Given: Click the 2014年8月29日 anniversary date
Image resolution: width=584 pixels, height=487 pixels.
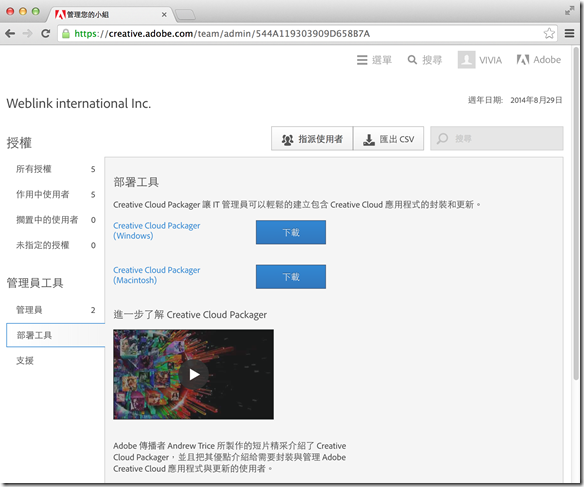Looking at the screenshot, I should click(x=536, y=100).
